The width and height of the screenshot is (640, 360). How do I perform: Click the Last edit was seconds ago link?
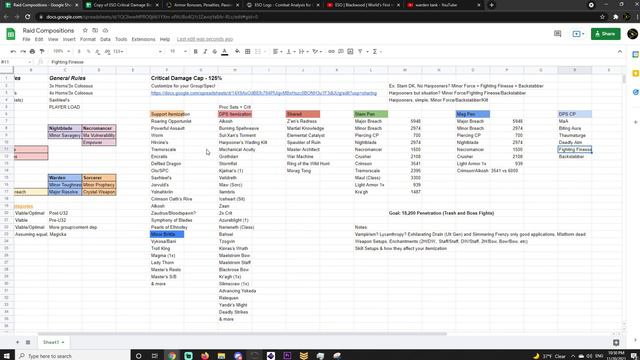(x=204, y=40)
